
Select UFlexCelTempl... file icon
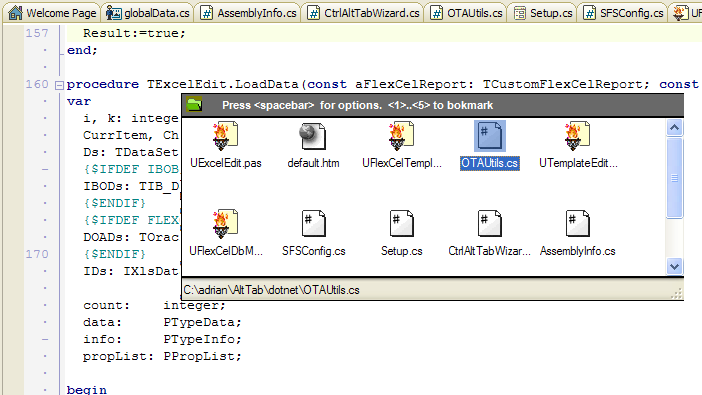[x=401, y=136]
